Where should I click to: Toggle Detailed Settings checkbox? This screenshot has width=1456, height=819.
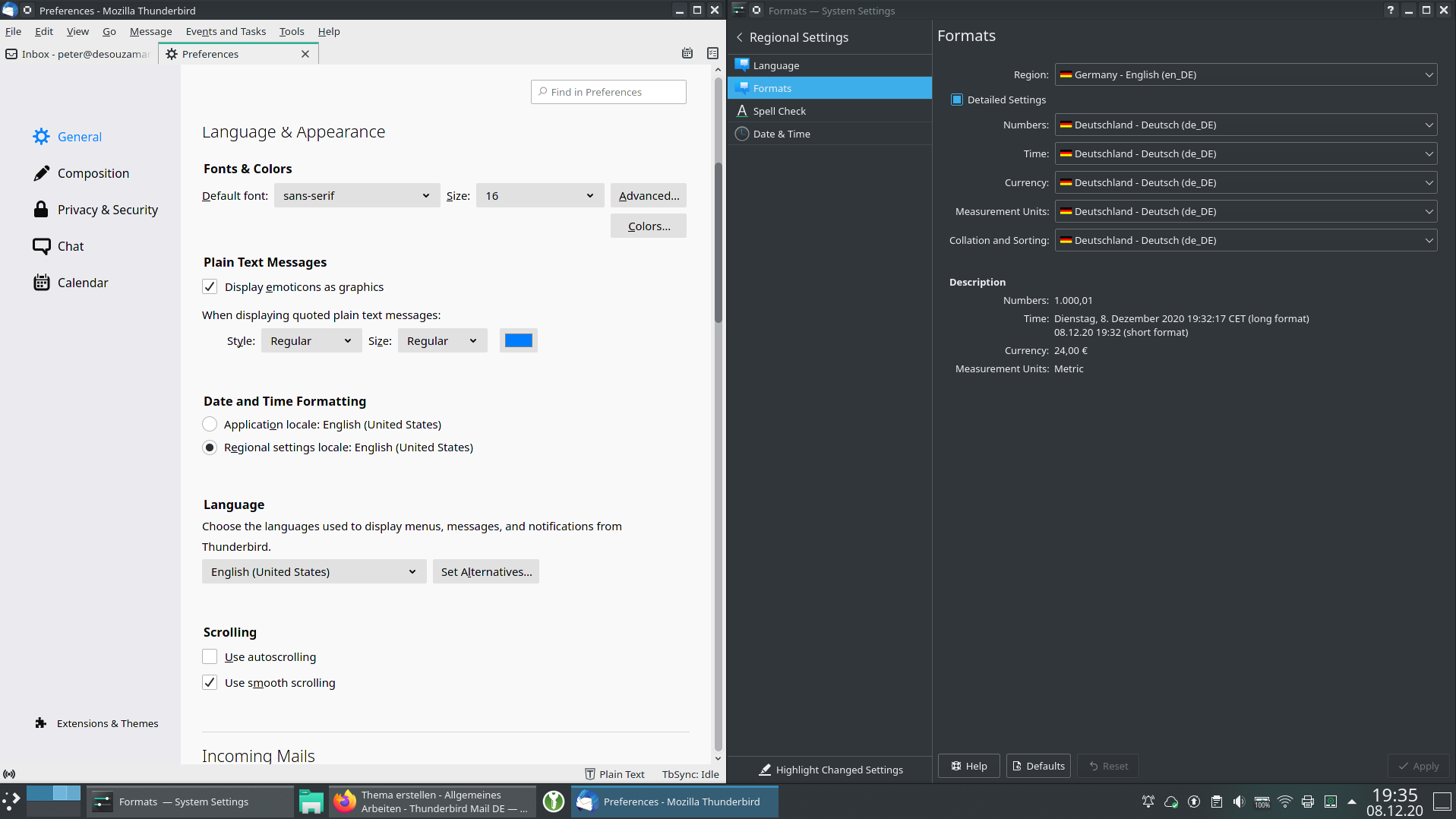(957, 100)
